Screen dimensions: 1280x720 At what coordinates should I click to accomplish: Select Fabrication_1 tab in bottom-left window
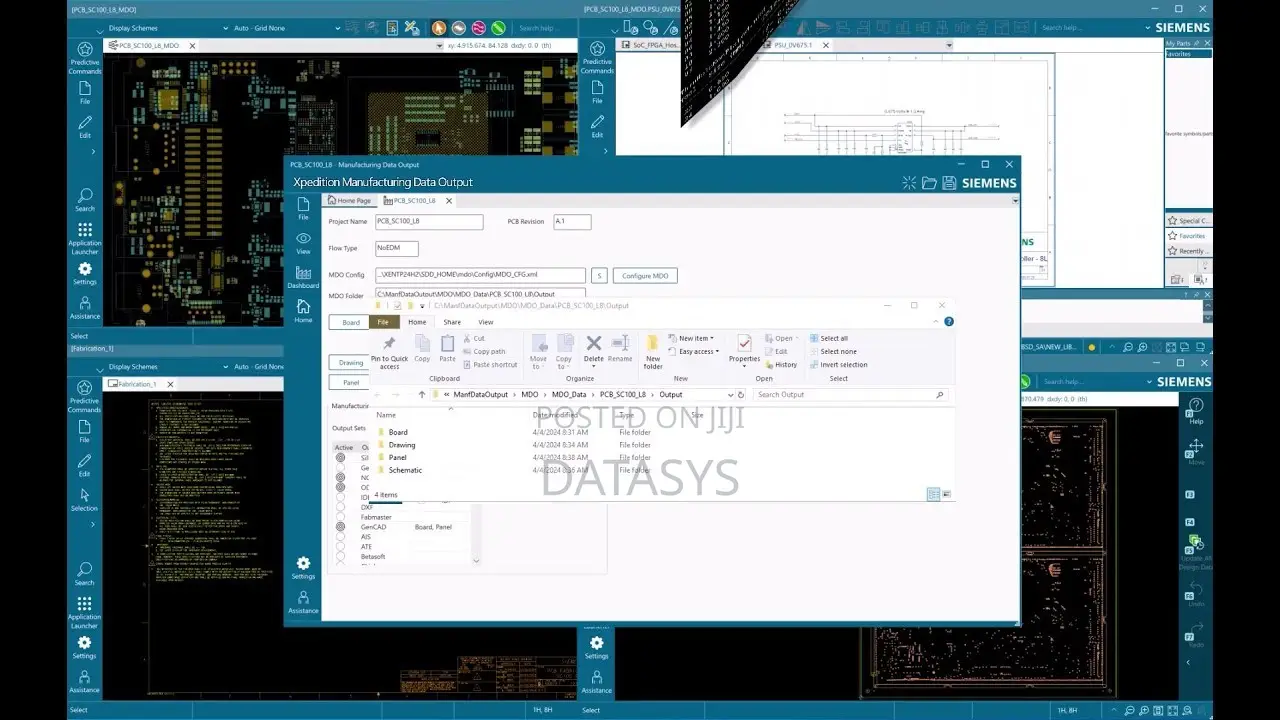pyautogui.click(x=136, y=384)
